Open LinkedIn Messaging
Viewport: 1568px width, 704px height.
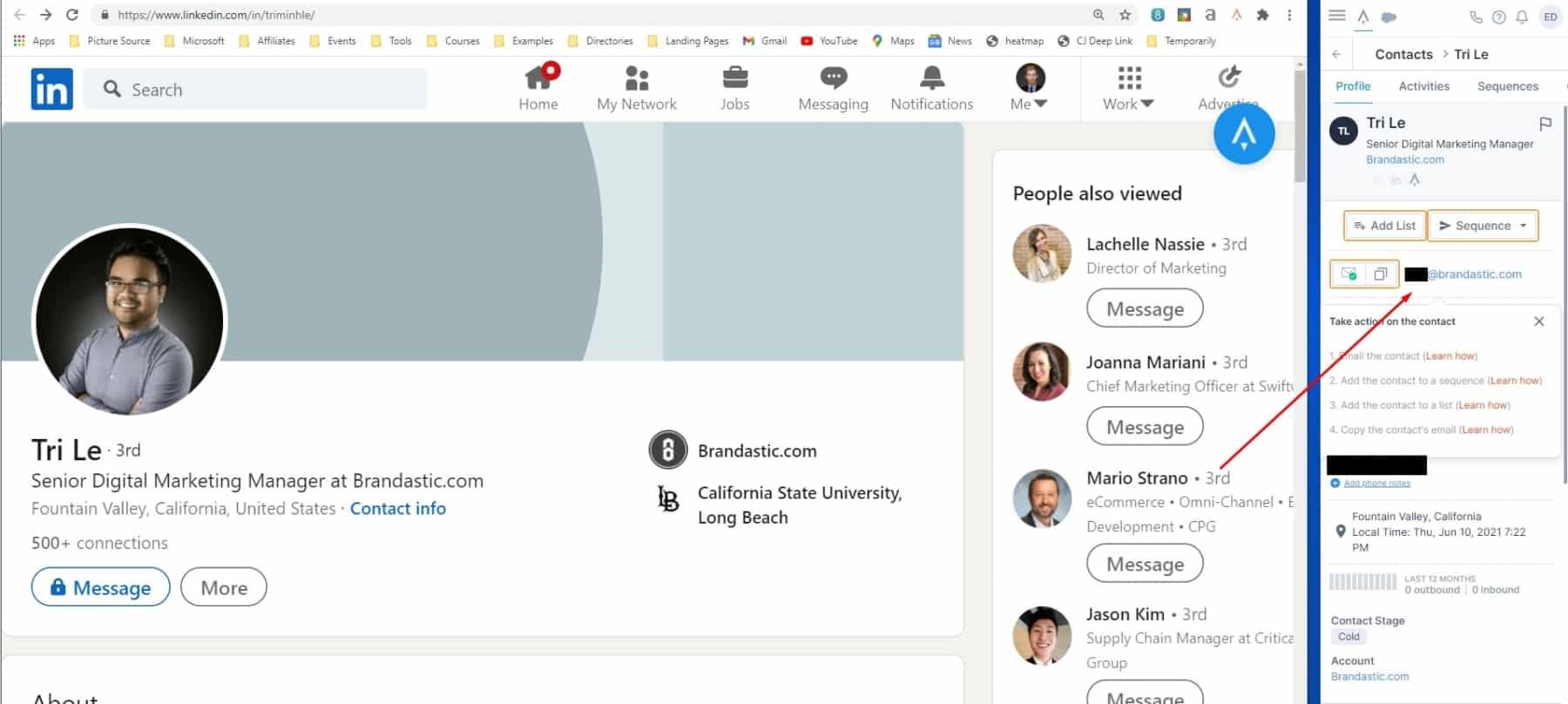(x=834, y=88)
